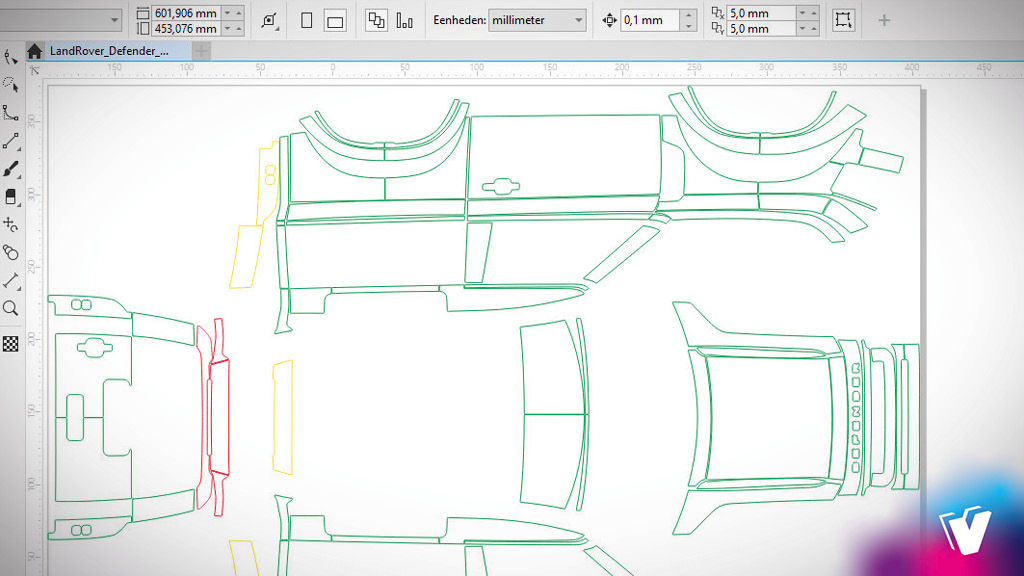The image size is (1024, 576).
Task: Expand the page size preset dropdown
Action: (113, 21)
